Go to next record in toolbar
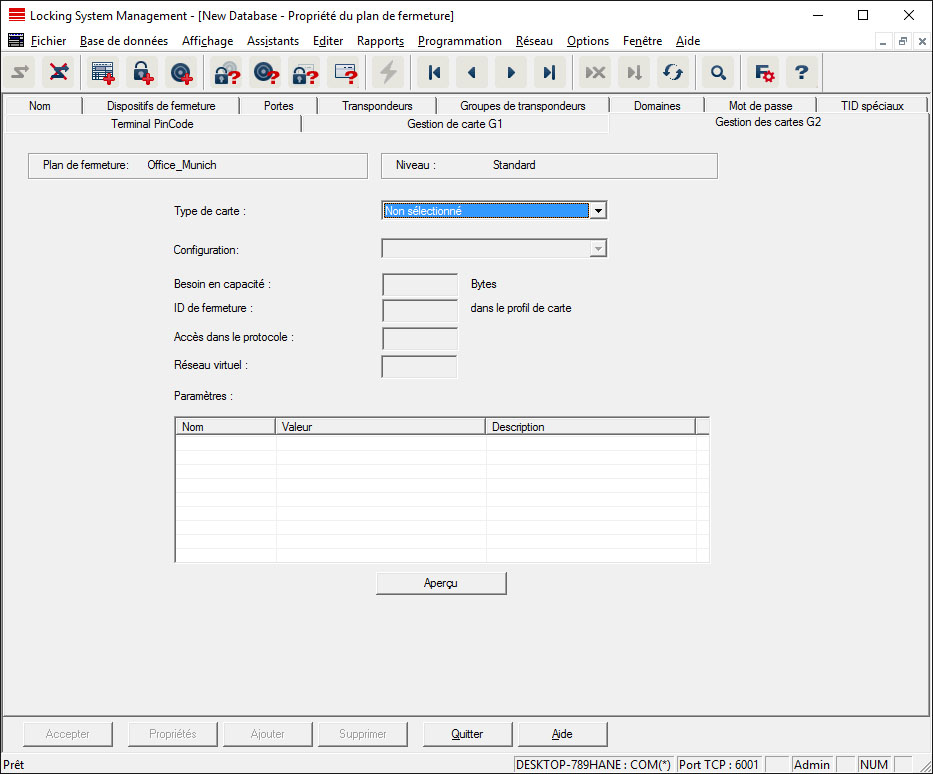 511,72
